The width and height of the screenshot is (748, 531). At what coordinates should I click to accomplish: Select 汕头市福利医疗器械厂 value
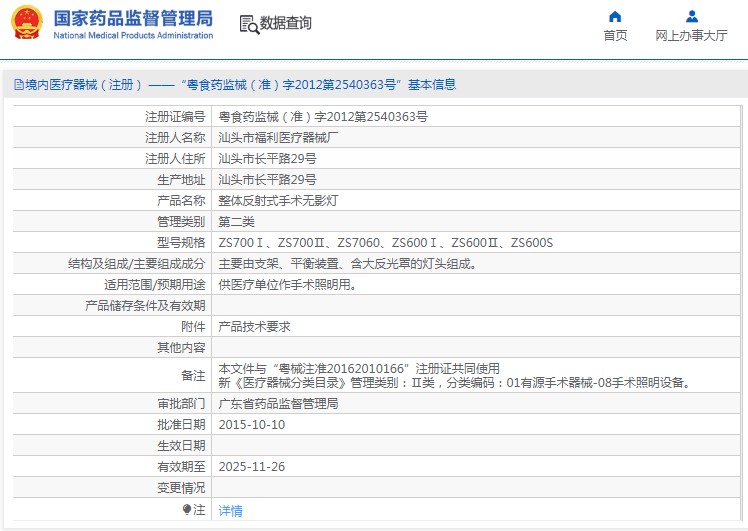coord(278,138)
